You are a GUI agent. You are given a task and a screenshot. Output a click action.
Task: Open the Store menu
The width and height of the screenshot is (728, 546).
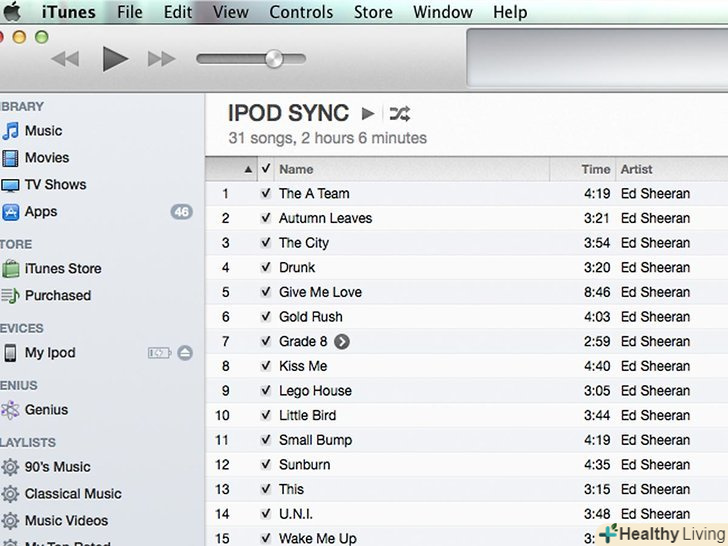pyautogui.click(x=373, y=12)
